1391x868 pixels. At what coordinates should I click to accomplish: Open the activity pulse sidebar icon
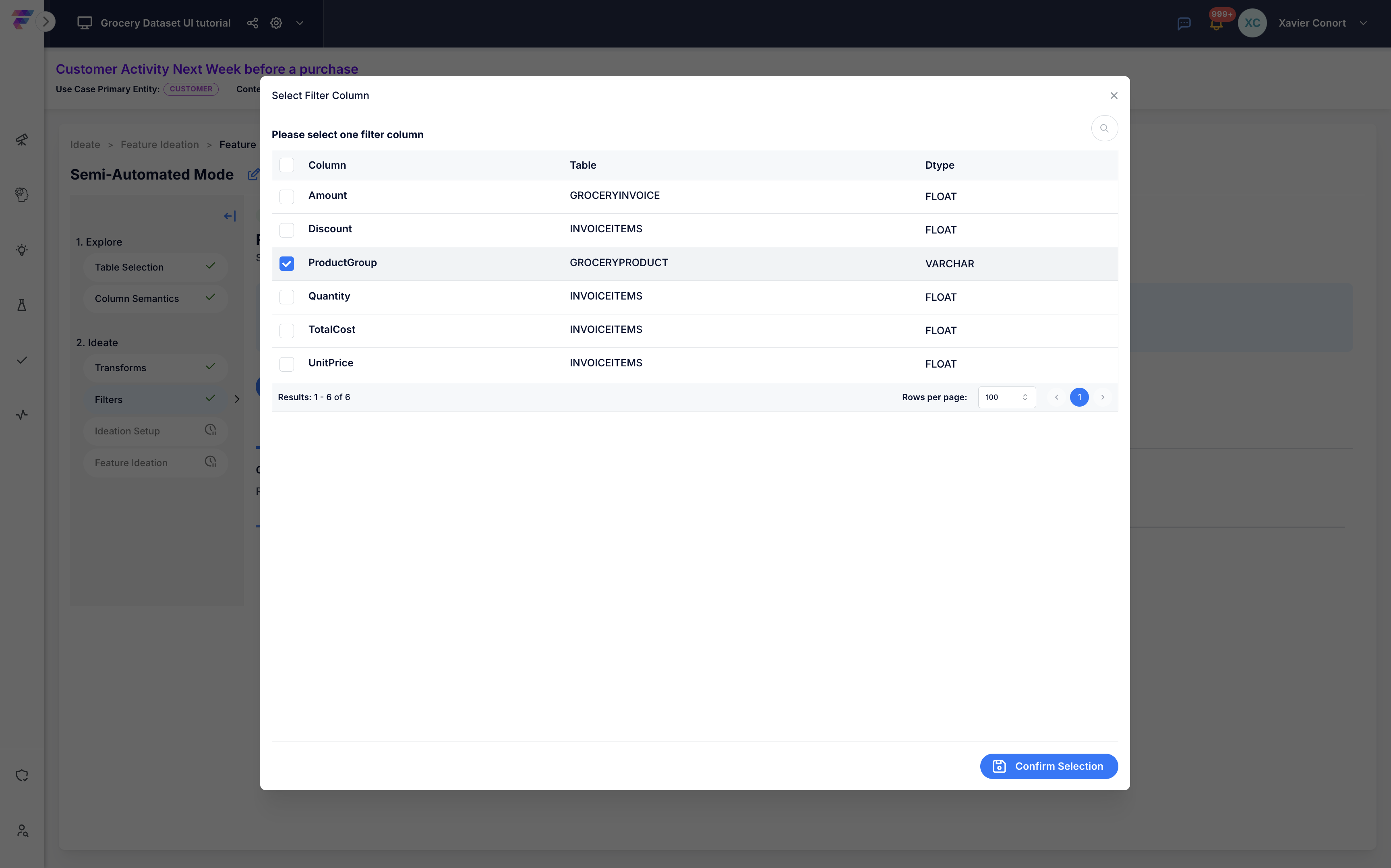(x=22, y=415)
